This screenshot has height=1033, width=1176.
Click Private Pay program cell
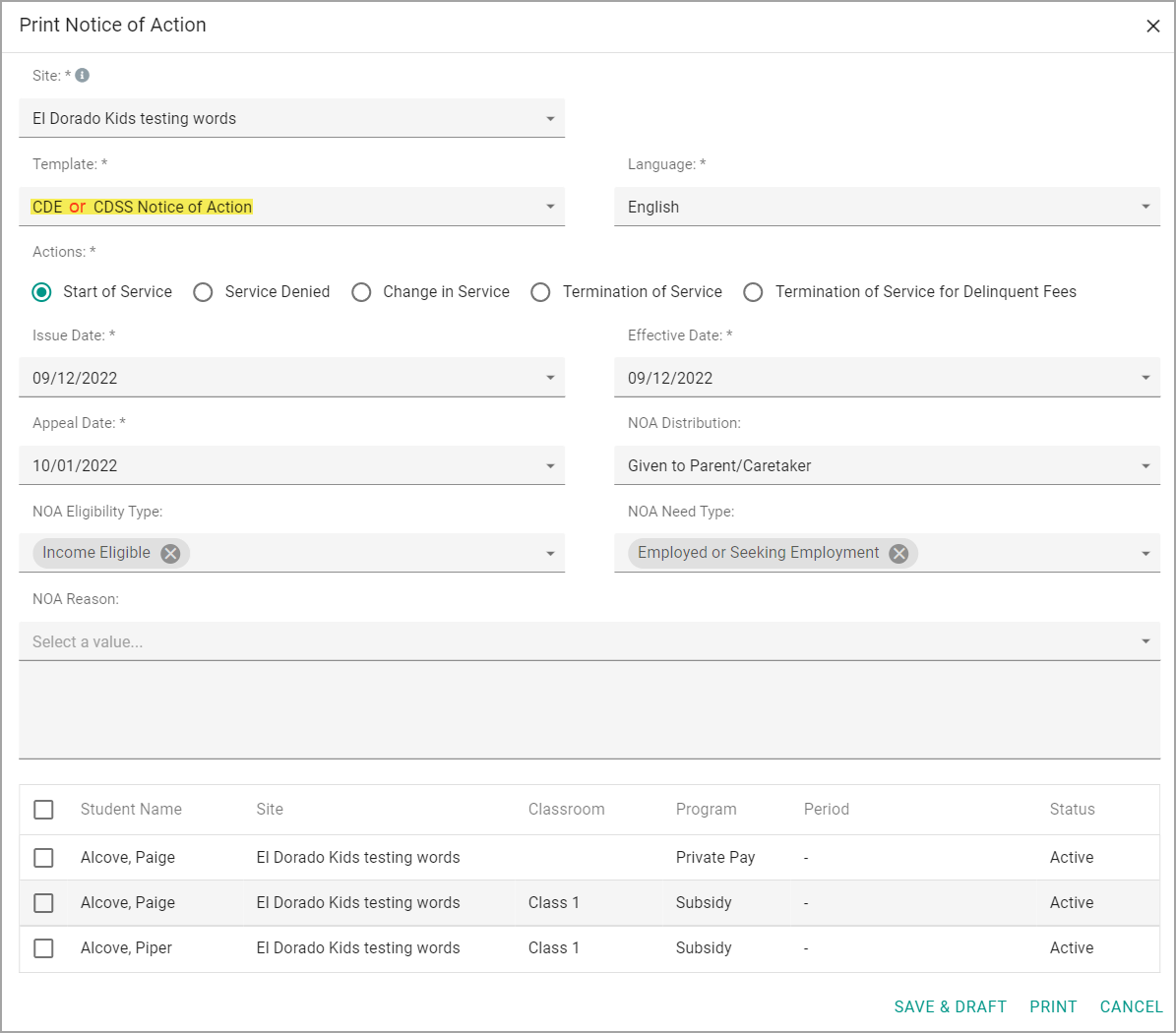pos(715,858)
